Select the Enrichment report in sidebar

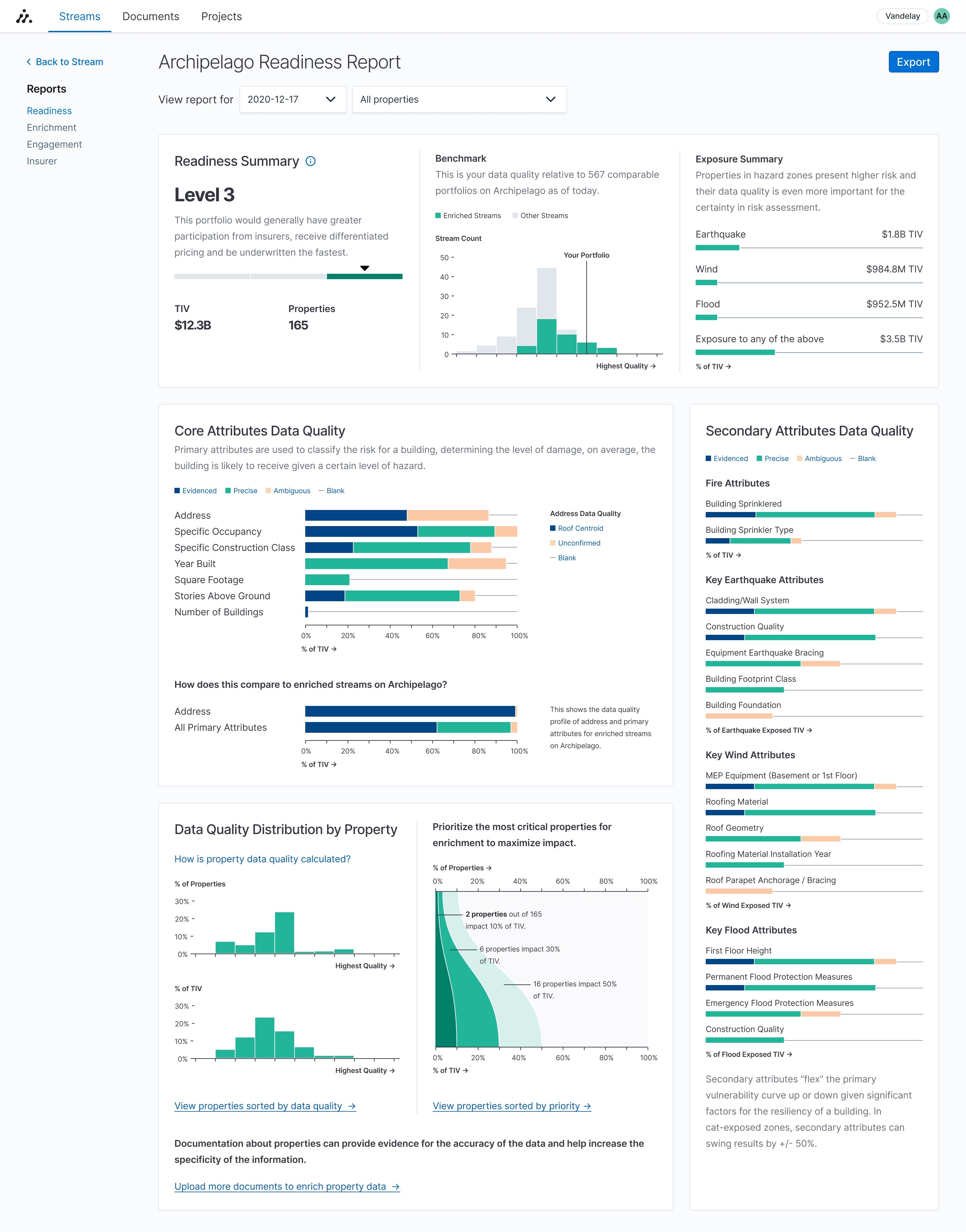coord(51,128)
